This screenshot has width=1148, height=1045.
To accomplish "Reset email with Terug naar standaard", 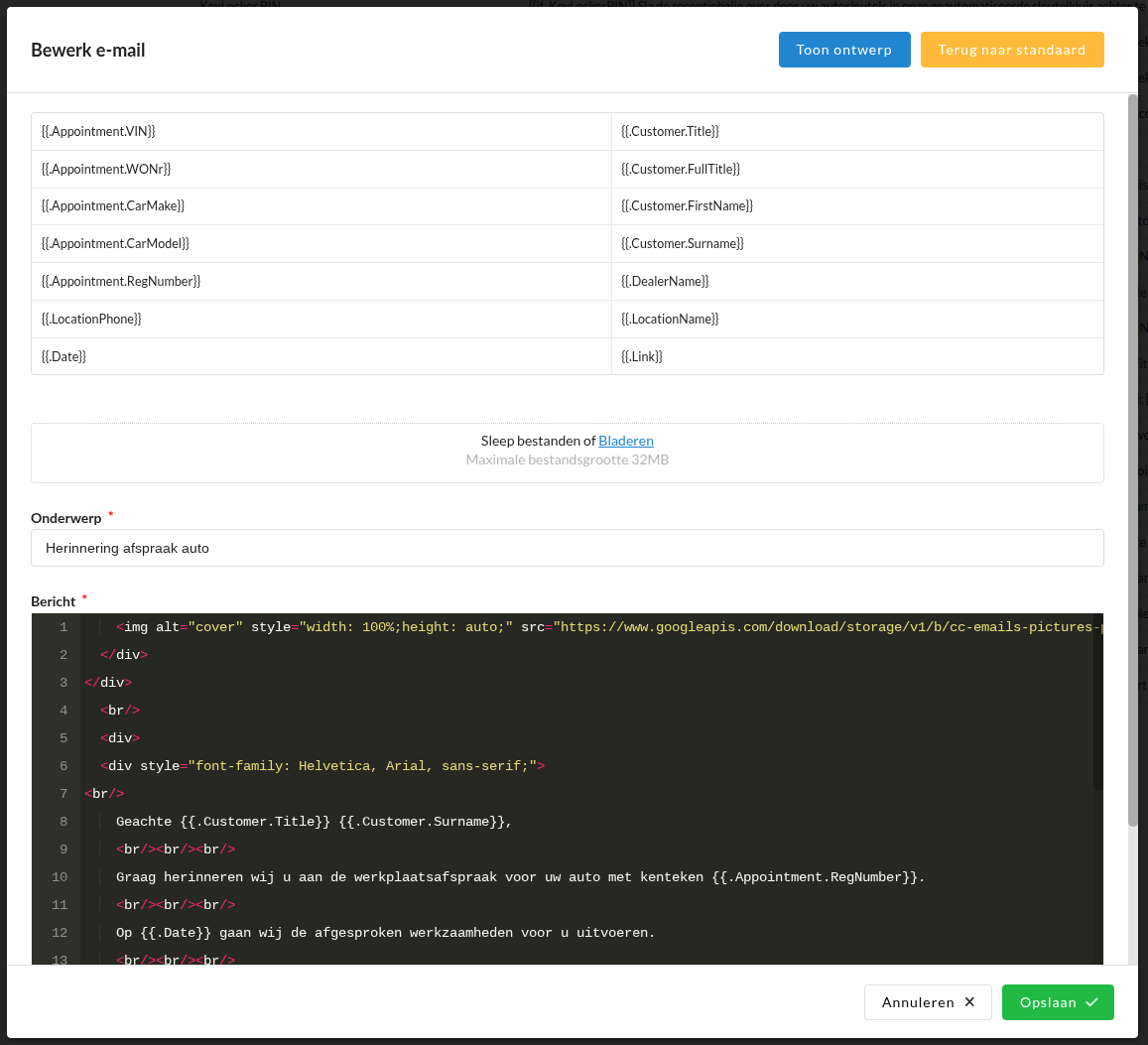I will [x=1011, y=50].
